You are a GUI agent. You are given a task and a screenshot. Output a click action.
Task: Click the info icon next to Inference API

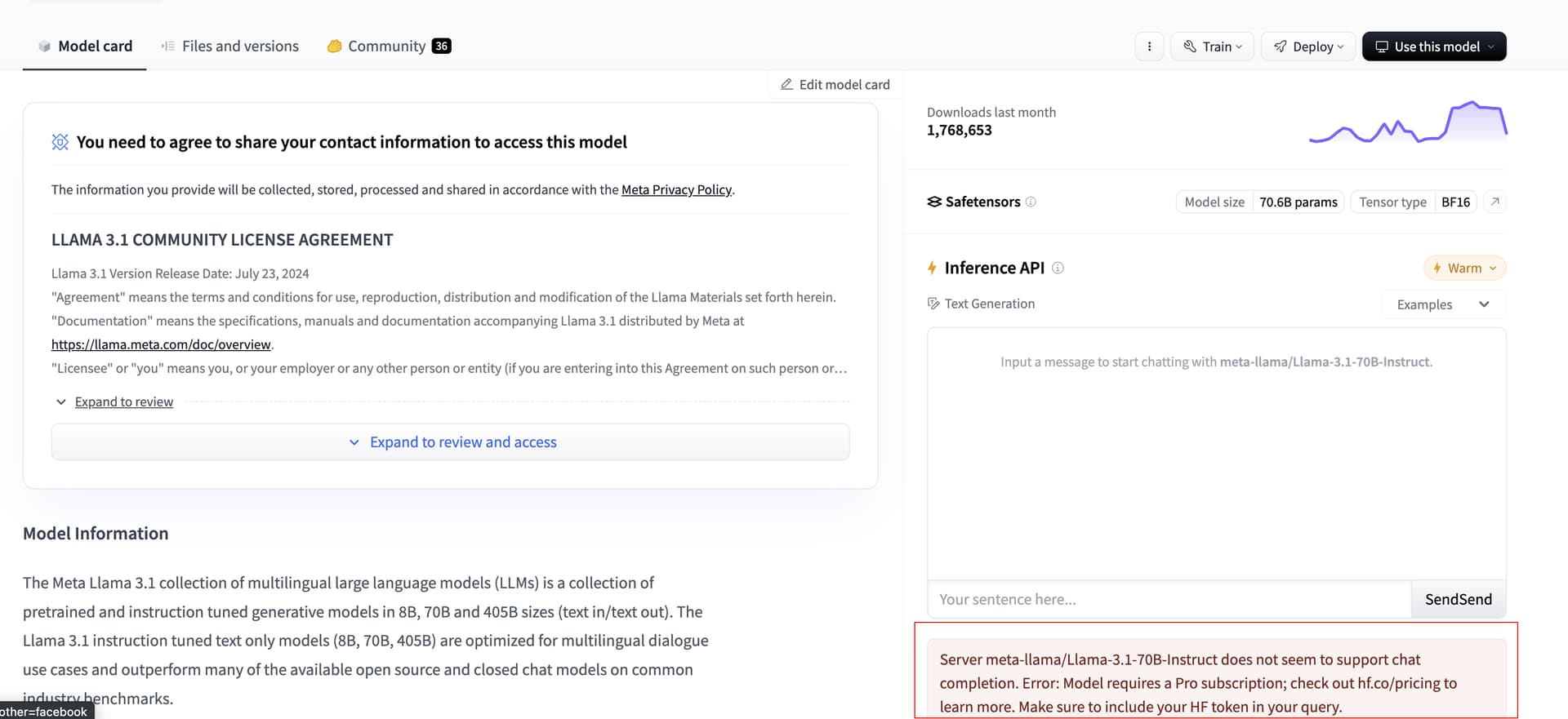click(1058, 268)
